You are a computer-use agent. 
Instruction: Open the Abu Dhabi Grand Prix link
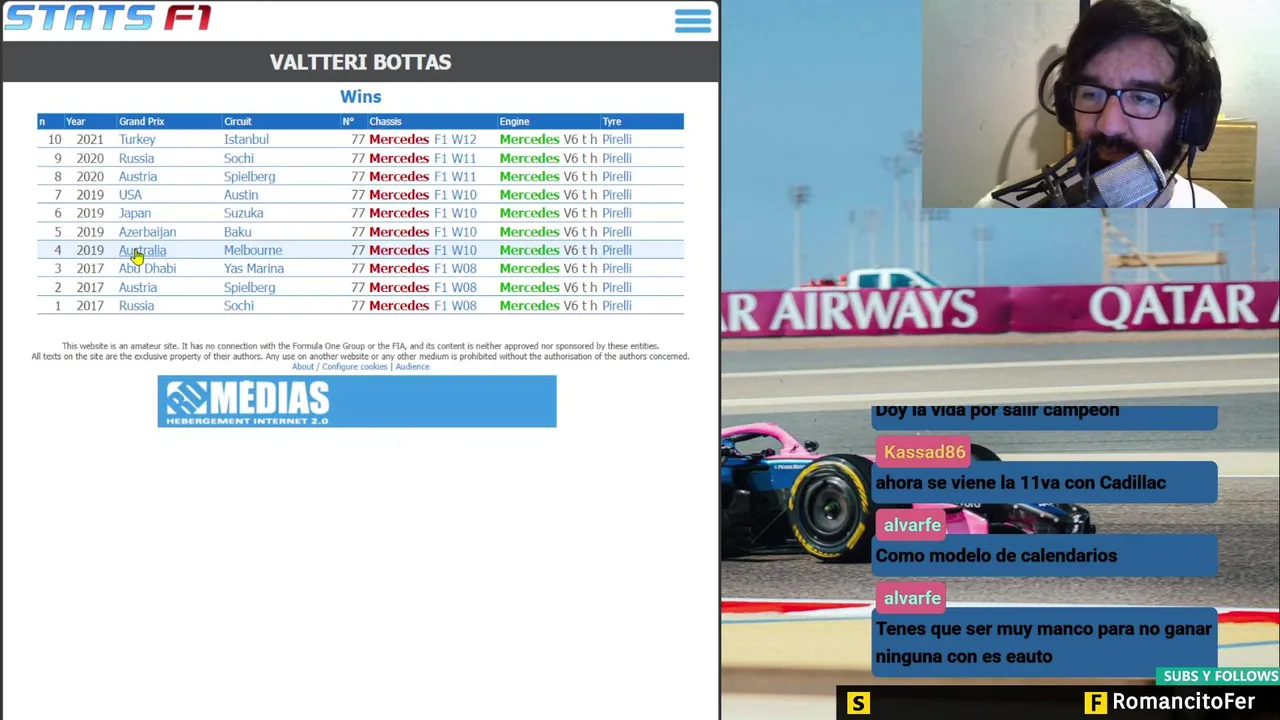pyautogui.click(x=147, y=268)
